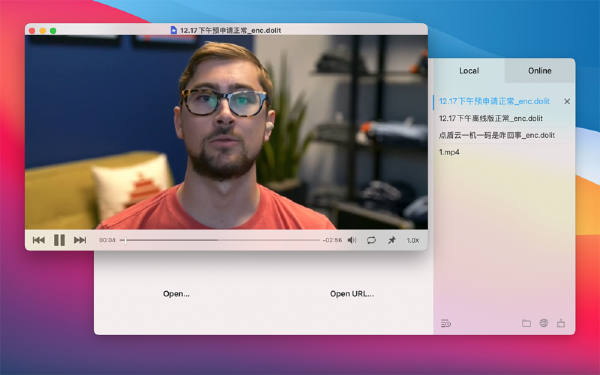The width and height of the screenshot is (600, 375).
Task: Skip to the previous track
Action: [x=39, y=240]
